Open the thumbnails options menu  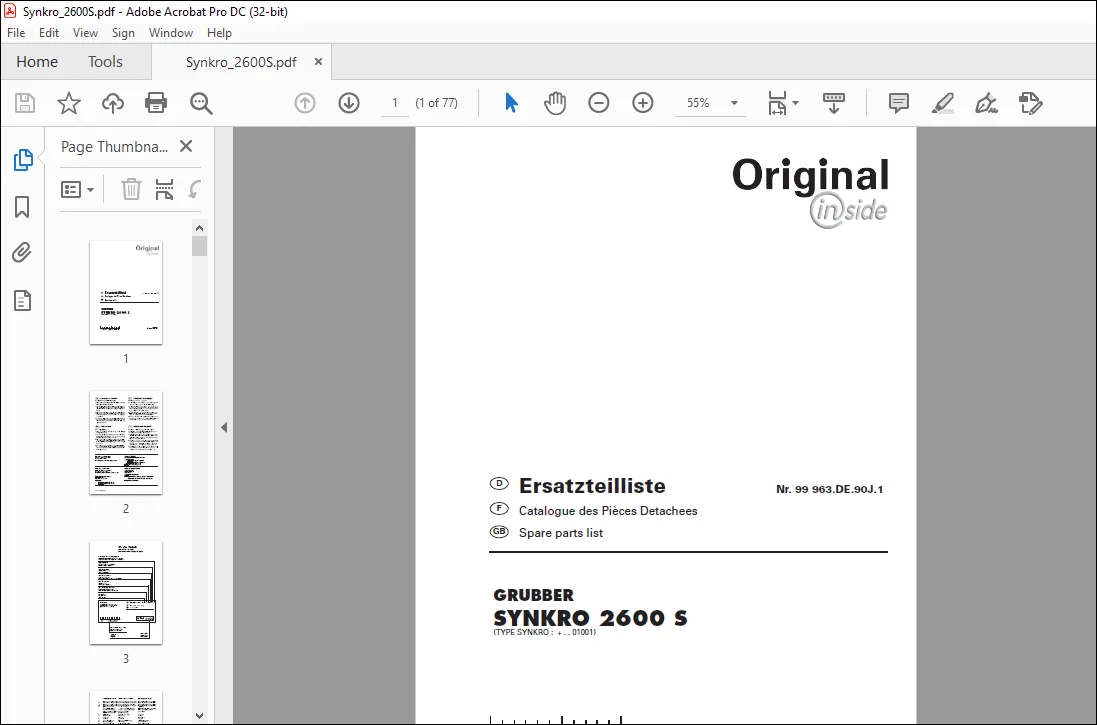78,190
